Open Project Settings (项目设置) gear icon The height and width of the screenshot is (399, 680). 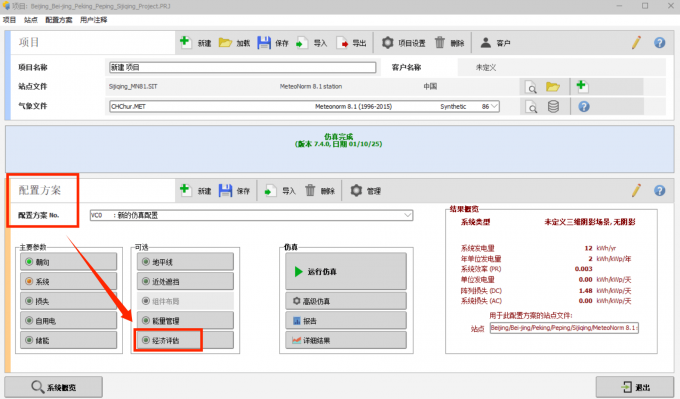(x=387, y=43)
